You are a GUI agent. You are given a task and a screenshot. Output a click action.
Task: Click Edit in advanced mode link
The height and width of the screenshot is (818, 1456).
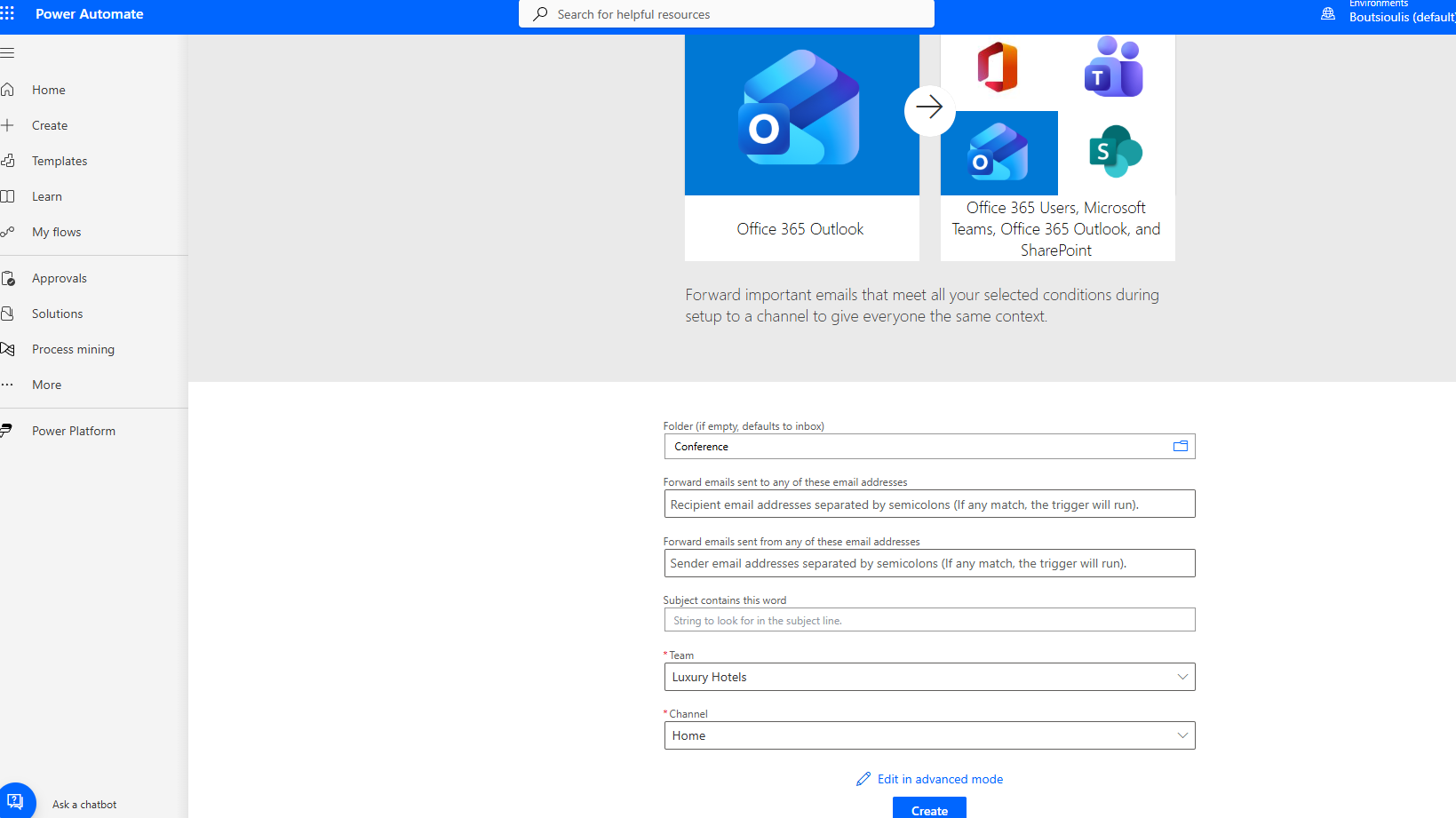coord(939,779)
